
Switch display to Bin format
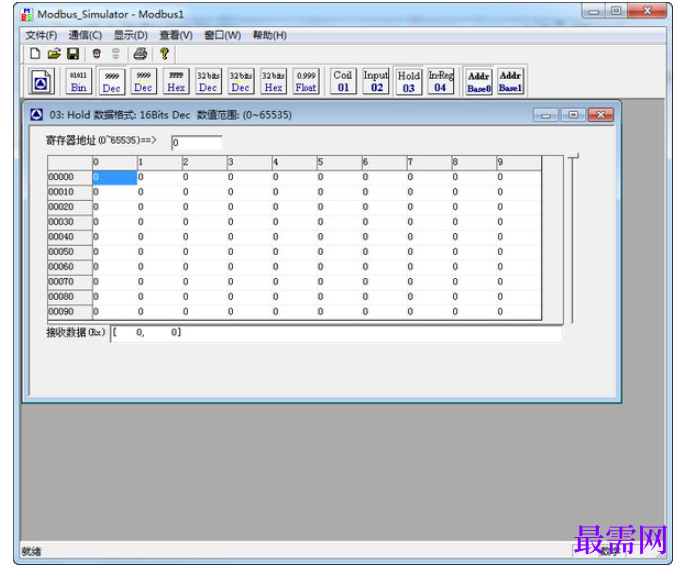tap(79, 81)
